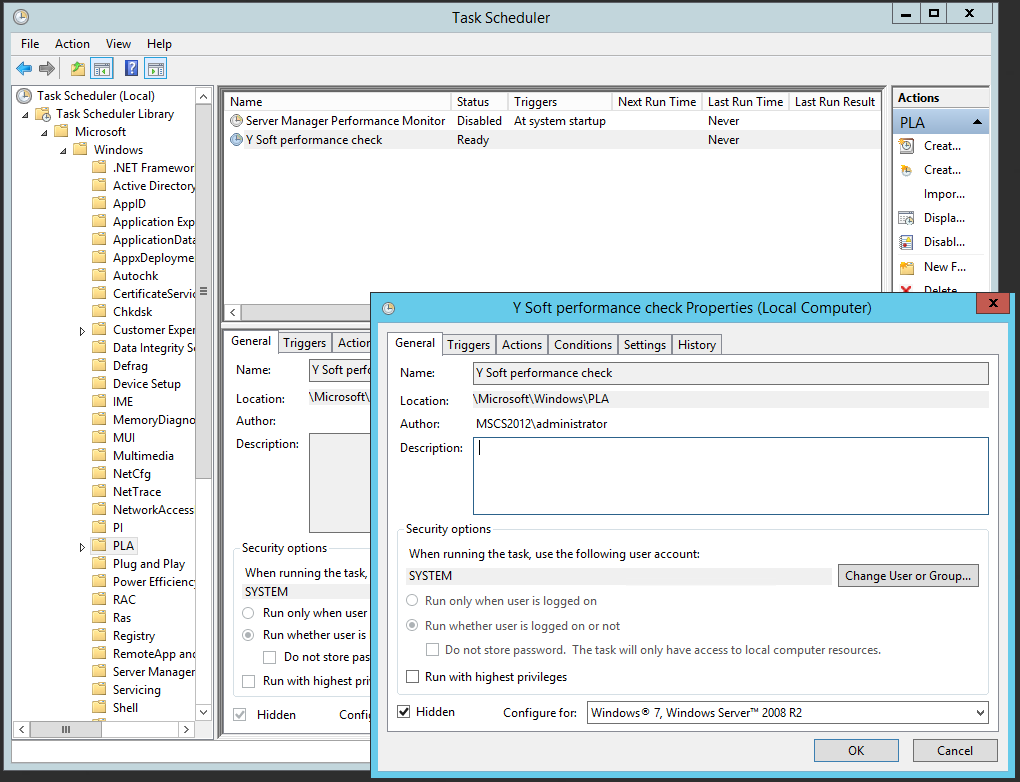This screenshot has height=782, width=1020.
Task: Click the back navigation arrow
Action: click(22, 68)
